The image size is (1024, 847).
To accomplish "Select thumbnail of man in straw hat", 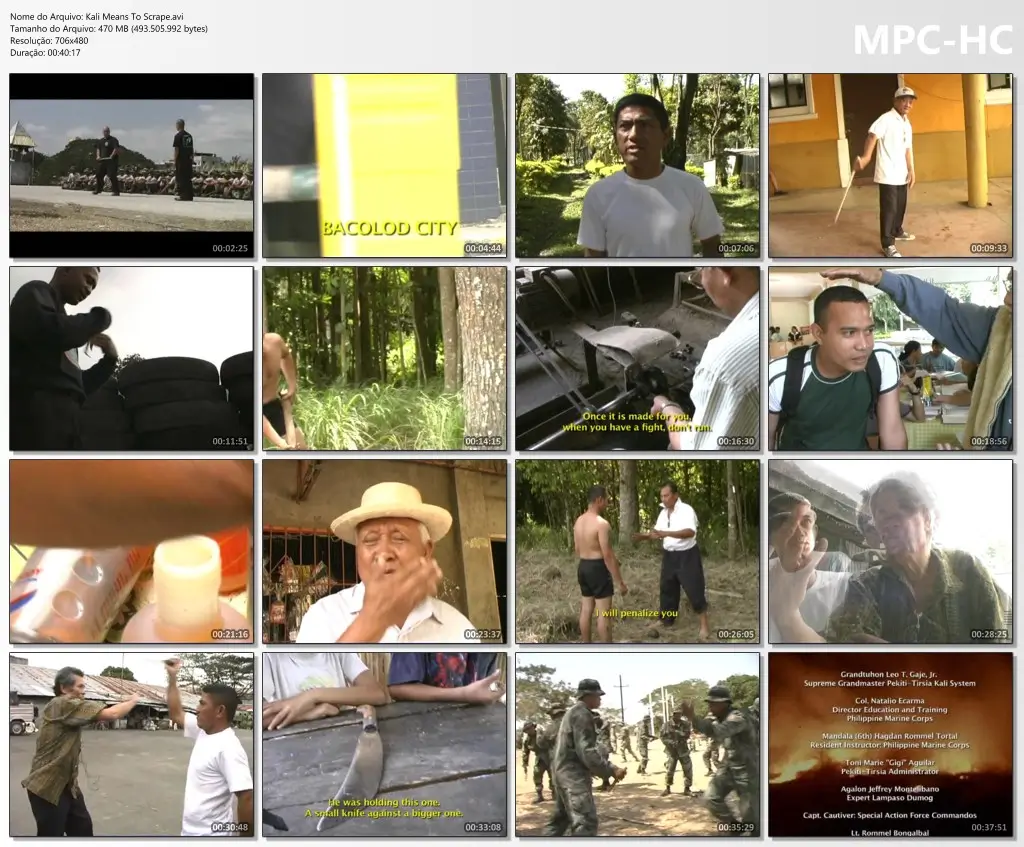I will click(x=384, y=551).
